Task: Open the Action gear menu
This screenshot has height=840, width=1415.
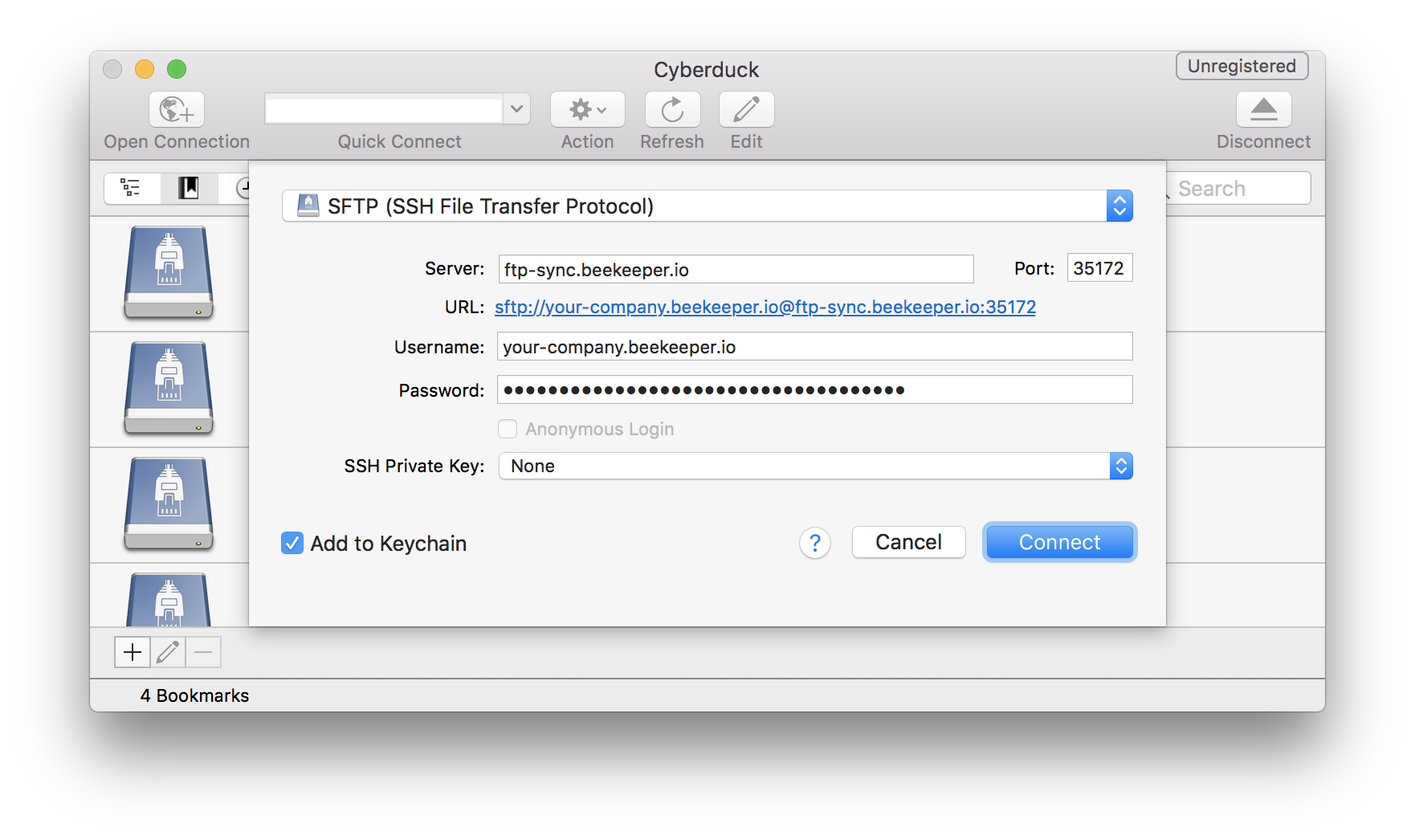Action: click(587, 110)
